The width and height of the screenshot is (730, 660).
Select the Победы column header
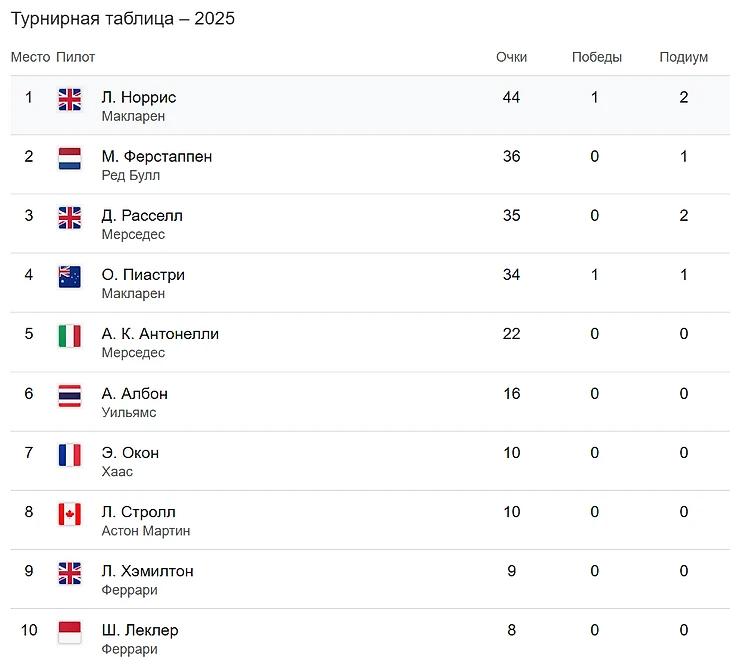pyautogui.click(x=596, y=57)
